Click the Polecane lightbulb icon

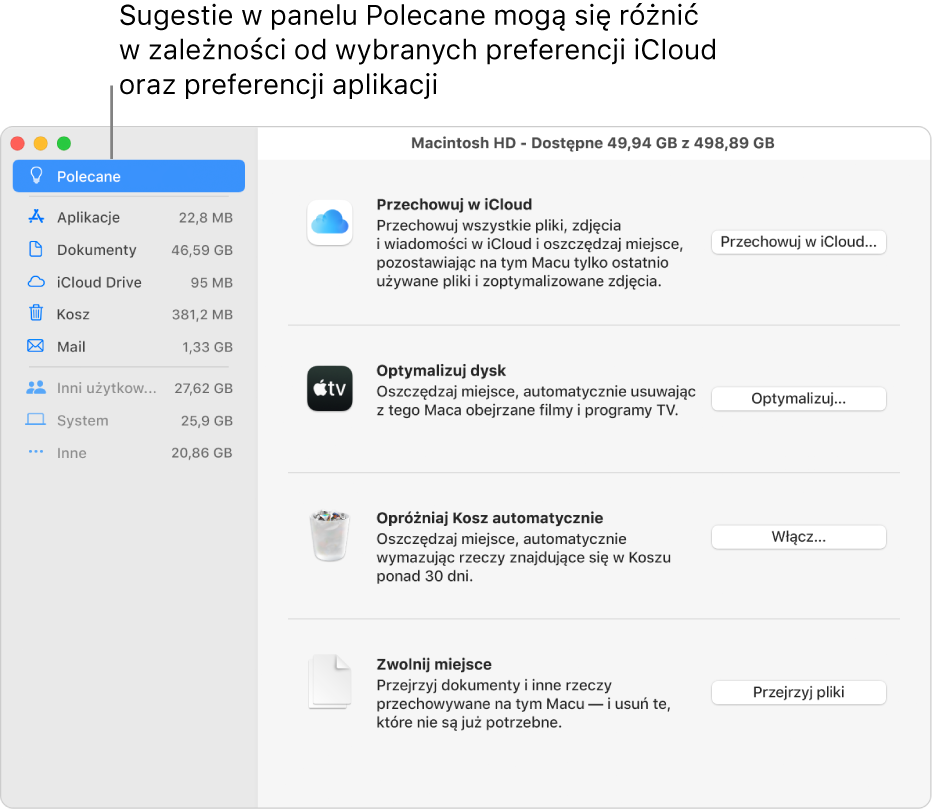[x=36, y=176]
